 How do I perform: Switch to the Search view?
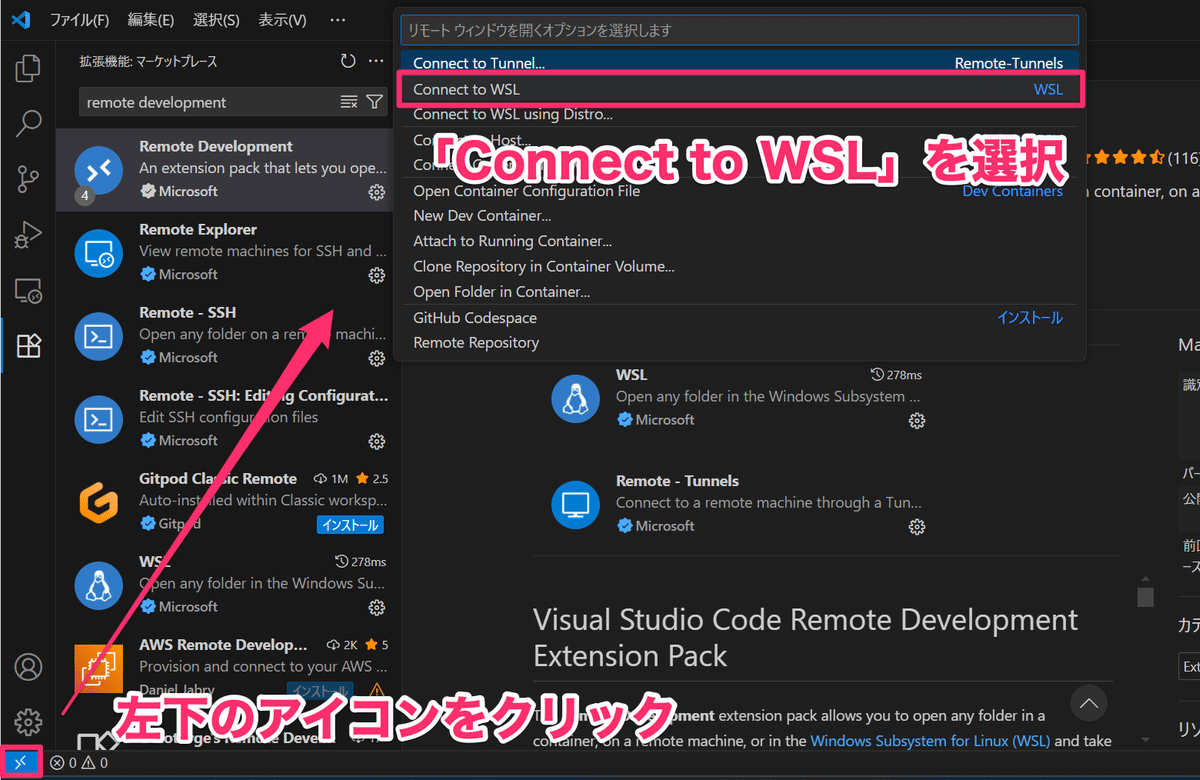(27, 124)
